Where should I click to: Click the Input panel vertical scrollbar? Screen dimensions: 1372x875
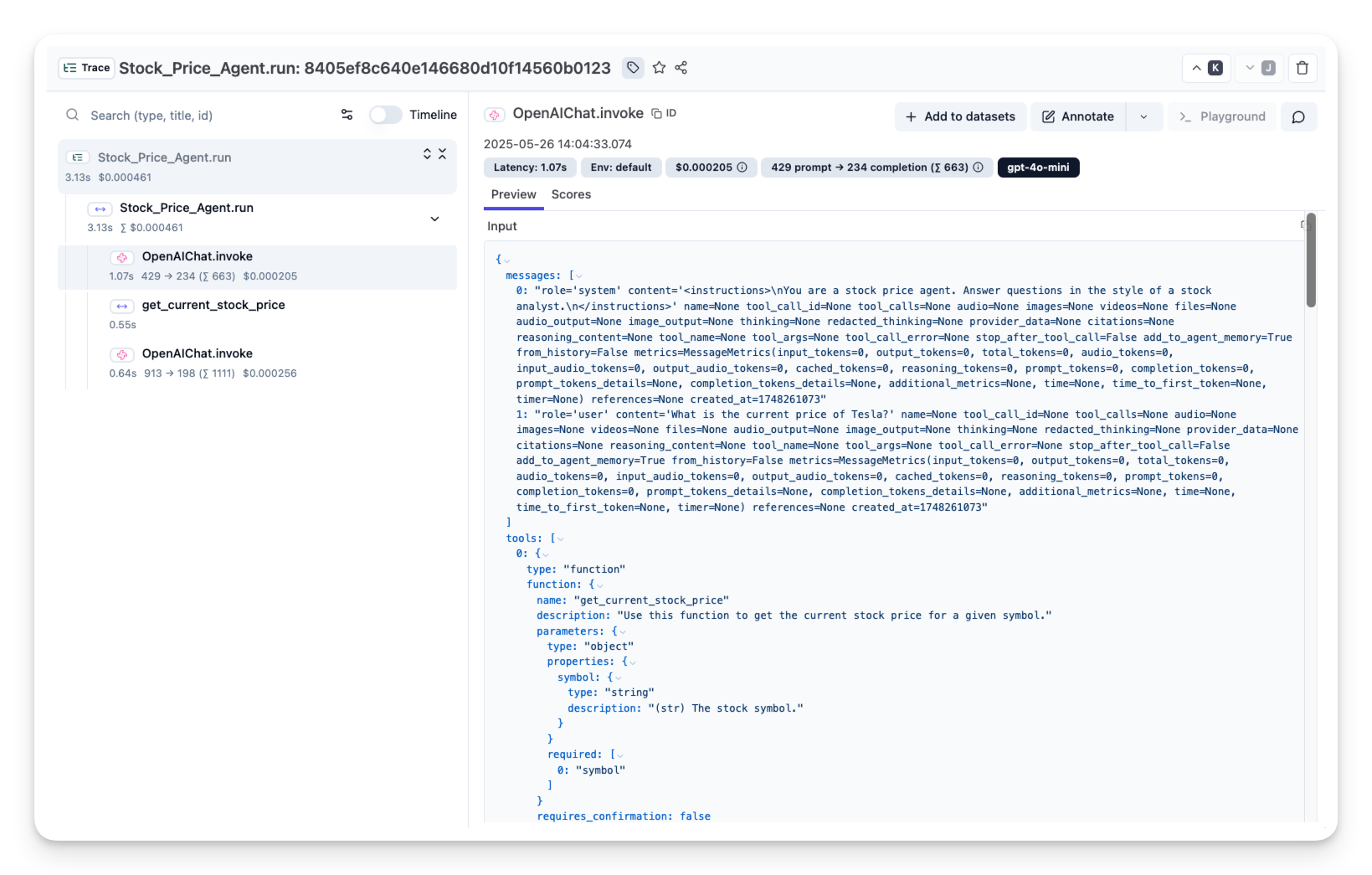click(1311, 260)
